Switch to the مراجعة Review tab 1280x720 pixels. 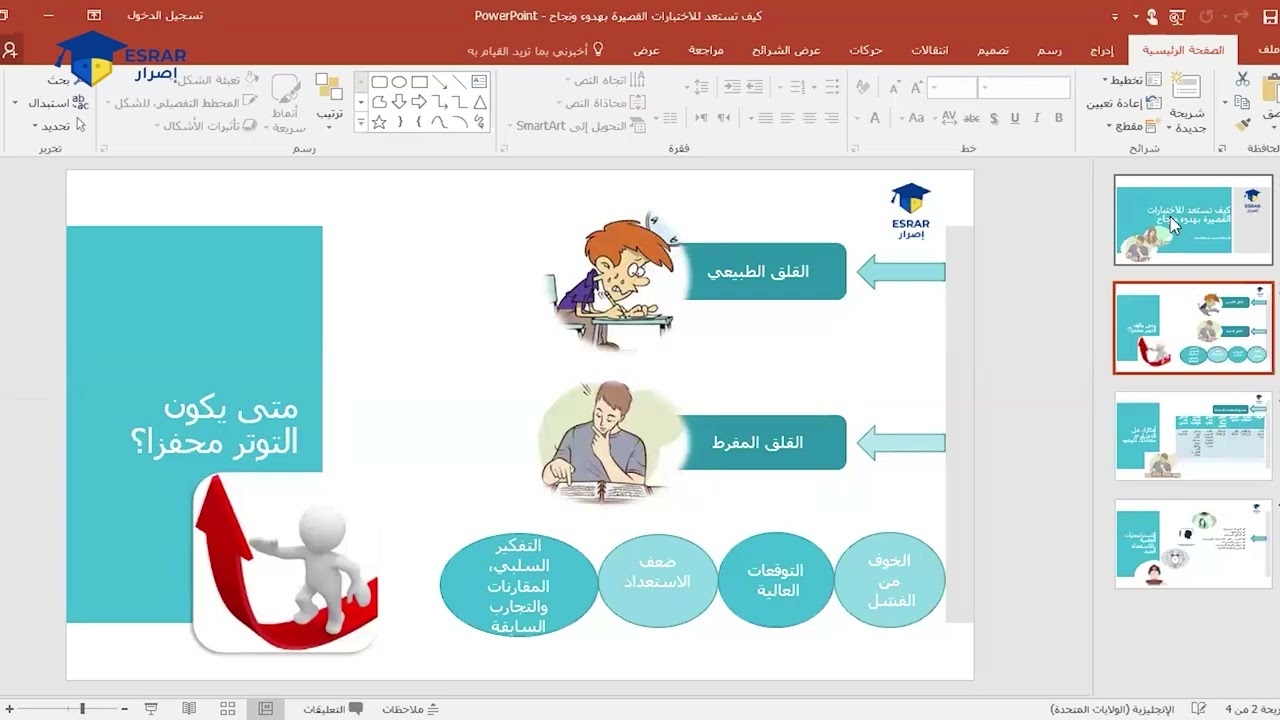click(706, 50)
